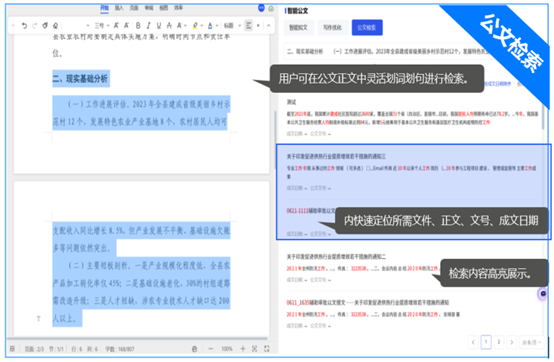The height and width of the screenshot is (362, 554).
Task: Show more toolbar items arrow
Action: [x=259, y=25]
